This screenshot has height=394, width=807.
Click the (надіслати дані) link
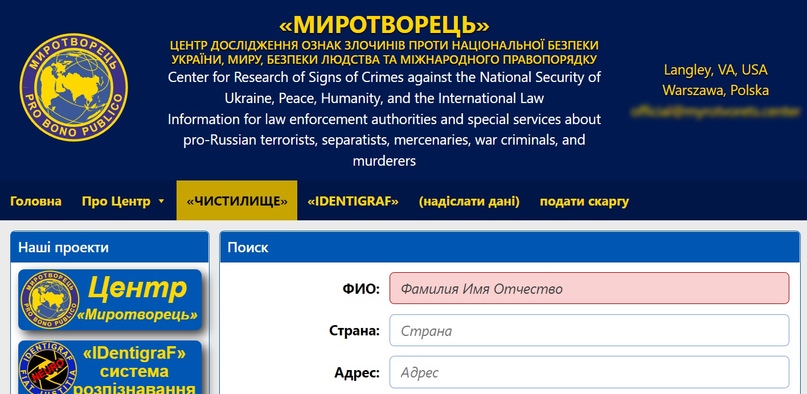469,201
